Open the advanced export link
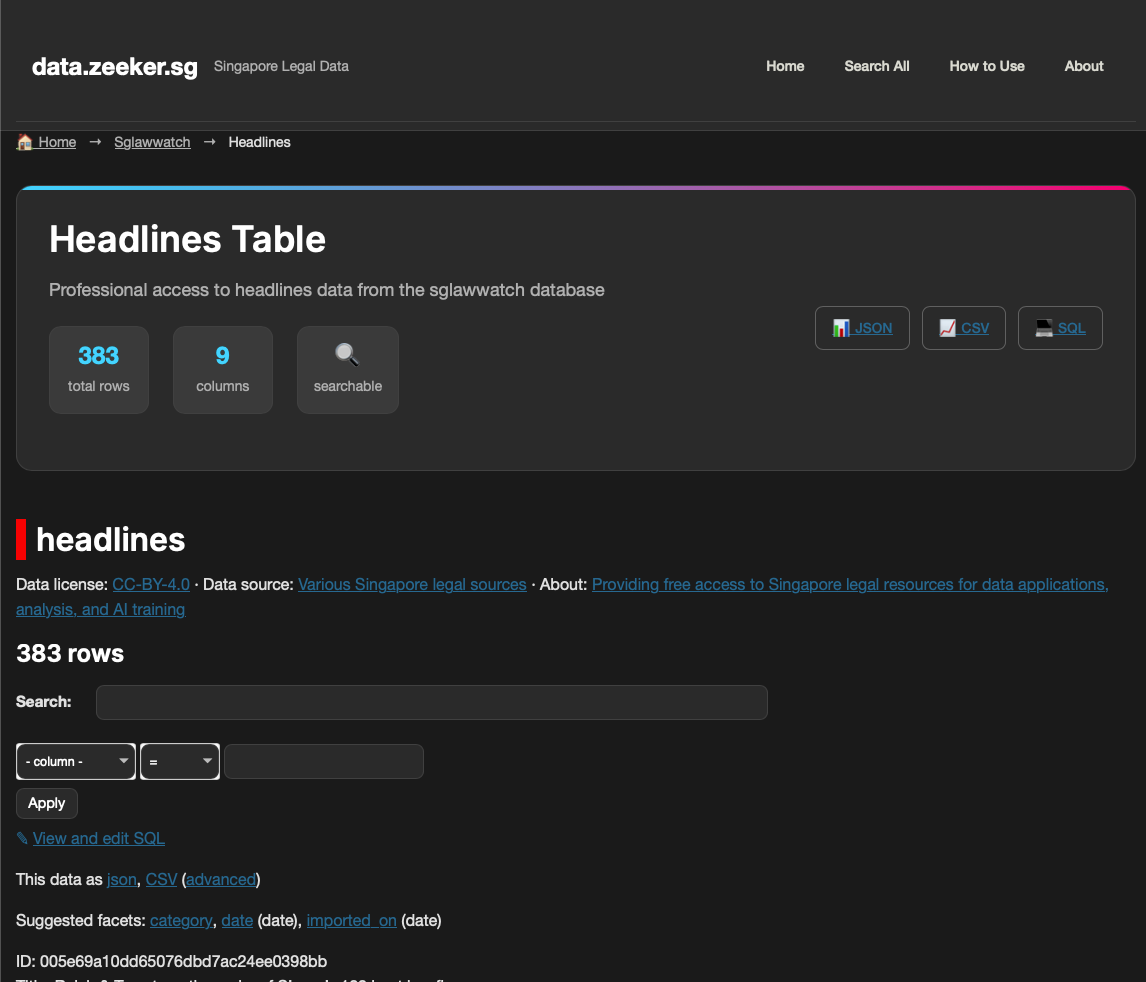Image resolution: width=1146 pixels, height=982 pixels. (x=221, y=879)
